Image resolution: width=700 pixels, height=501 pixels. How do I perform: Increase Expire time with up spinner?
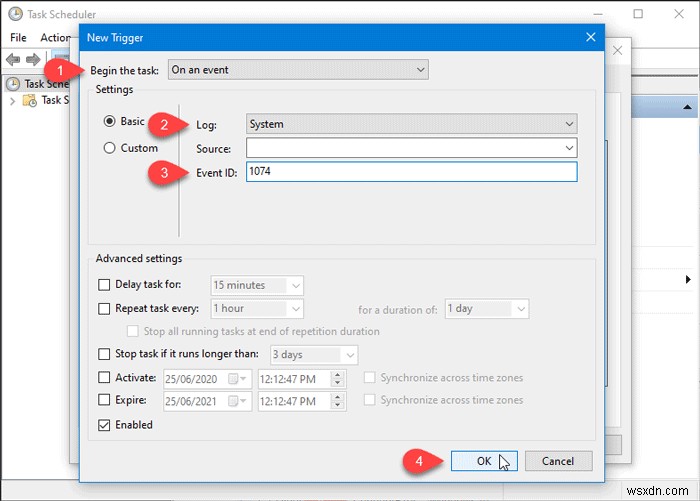pyautogui.click(x=338, y=397)
